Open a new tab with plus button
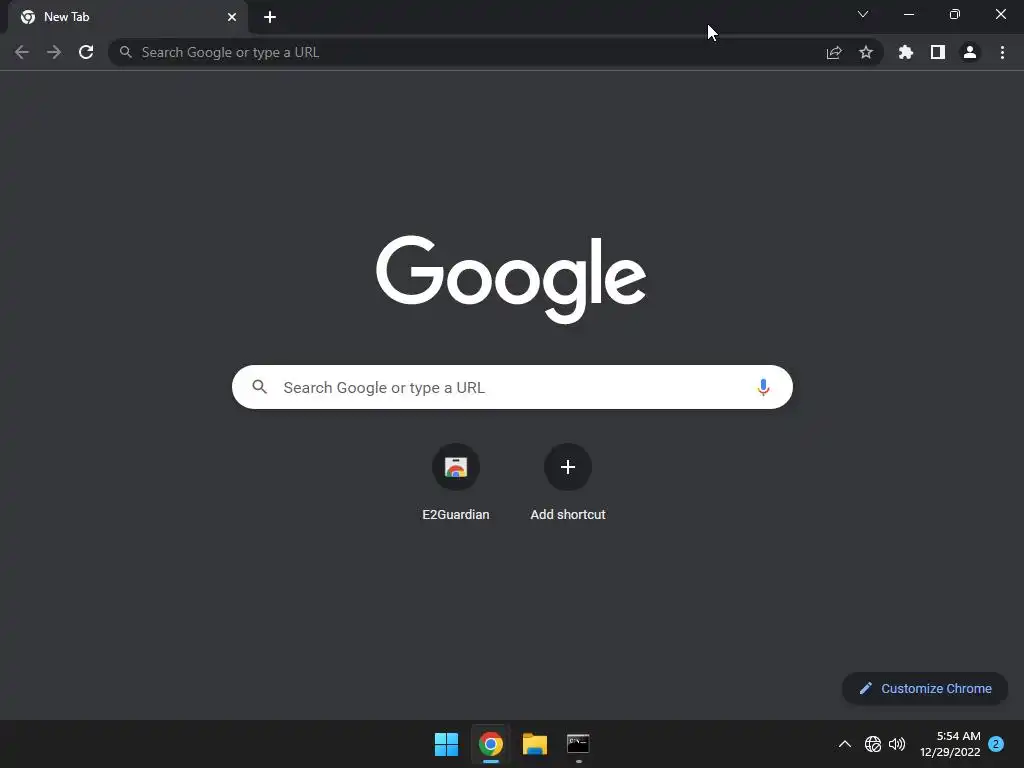Screen dimensions: 1024x768 click(x=270, y=17)
